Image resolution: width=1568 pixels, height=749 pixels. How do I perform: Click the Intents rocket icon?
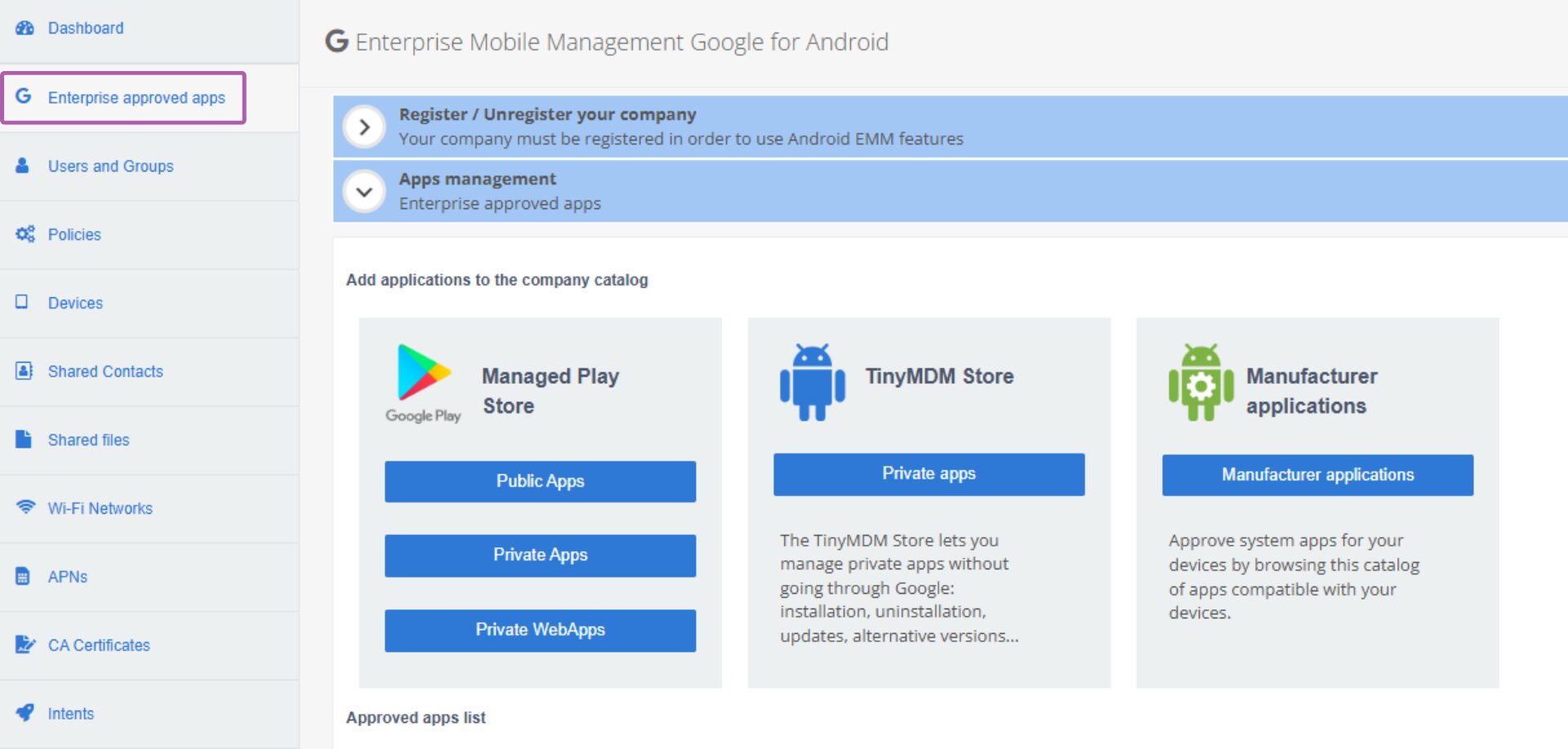tap(25, 712)
